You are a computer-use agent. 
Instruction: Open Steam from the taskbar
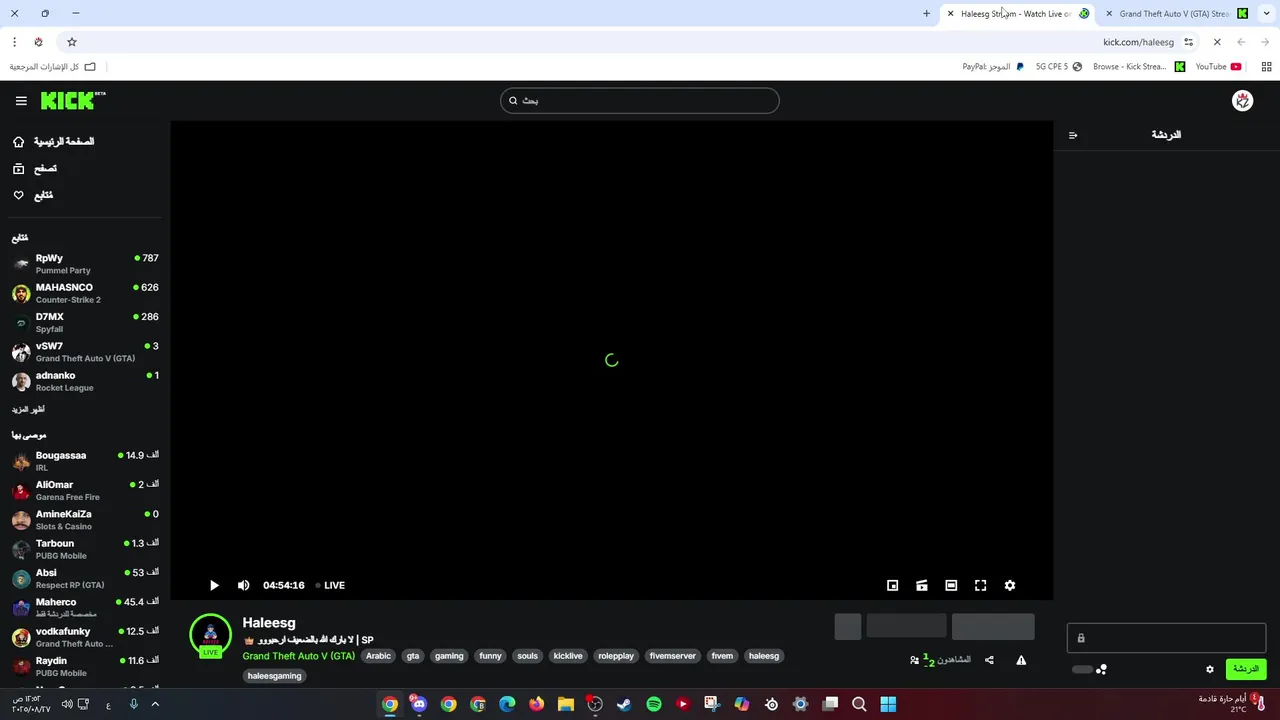[x=624, y=704]
